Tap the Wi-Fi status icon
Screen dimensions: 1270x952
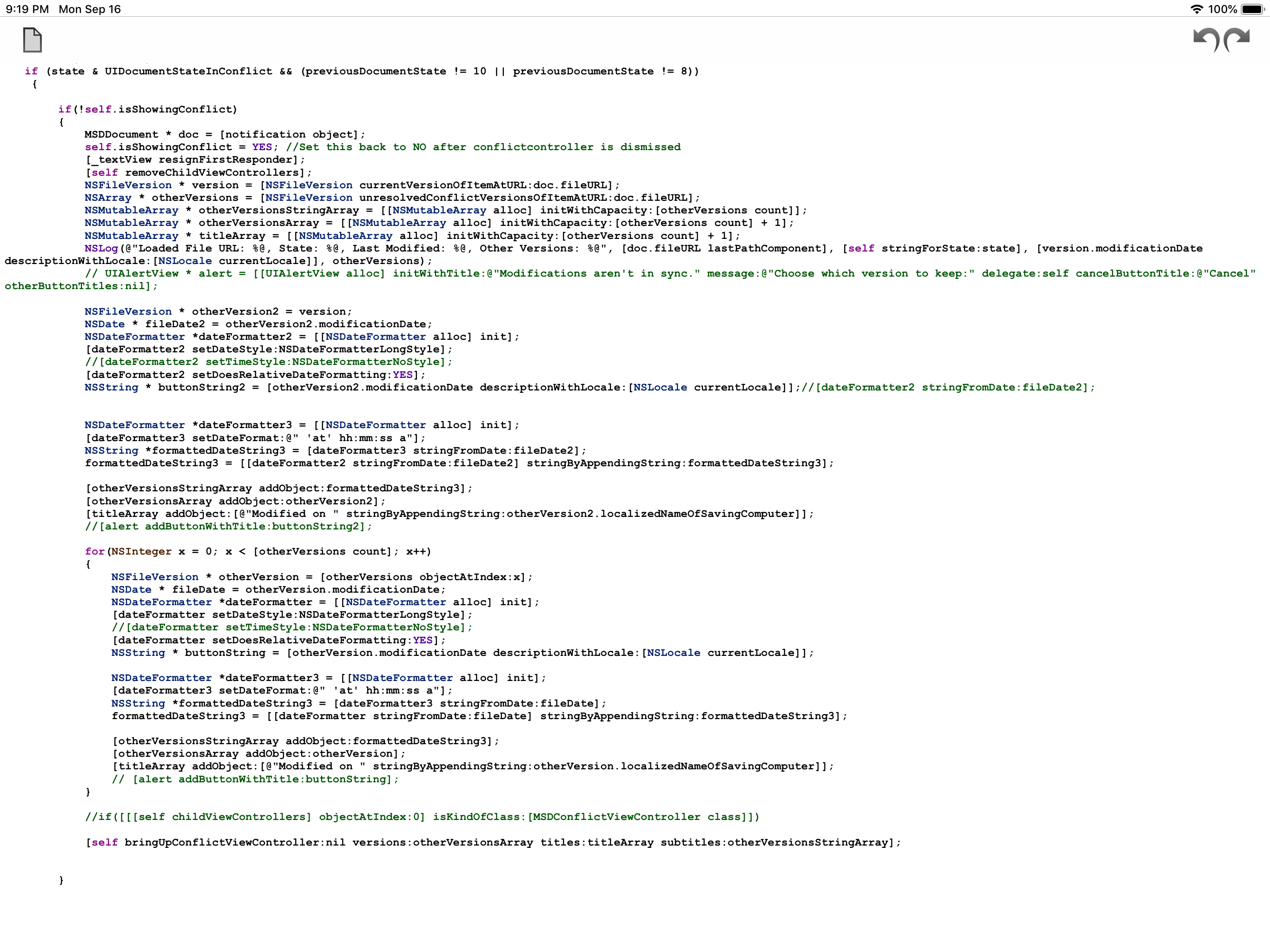1197,9
